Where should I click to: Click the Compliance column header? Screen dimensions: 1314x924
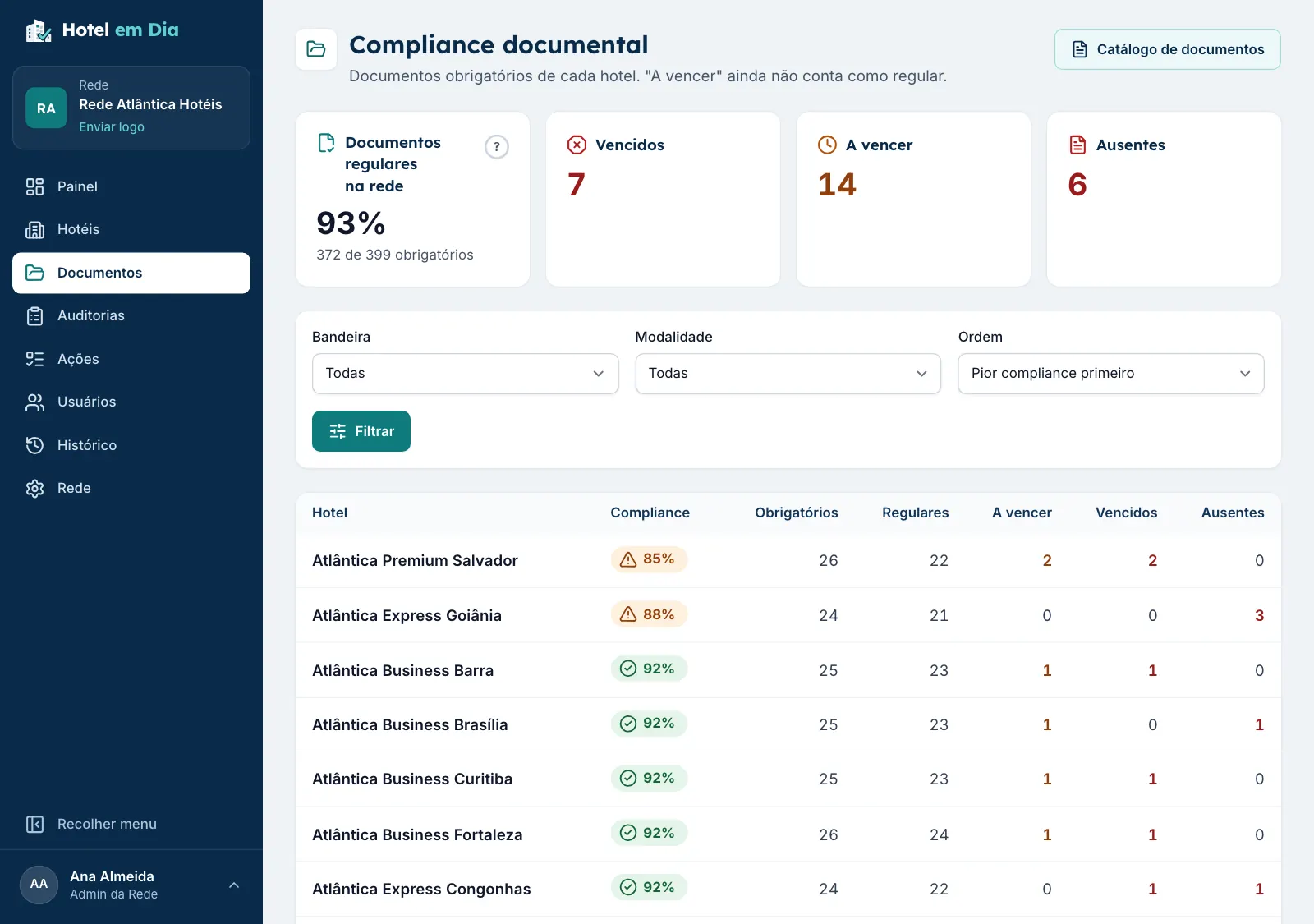coord(650,513)
